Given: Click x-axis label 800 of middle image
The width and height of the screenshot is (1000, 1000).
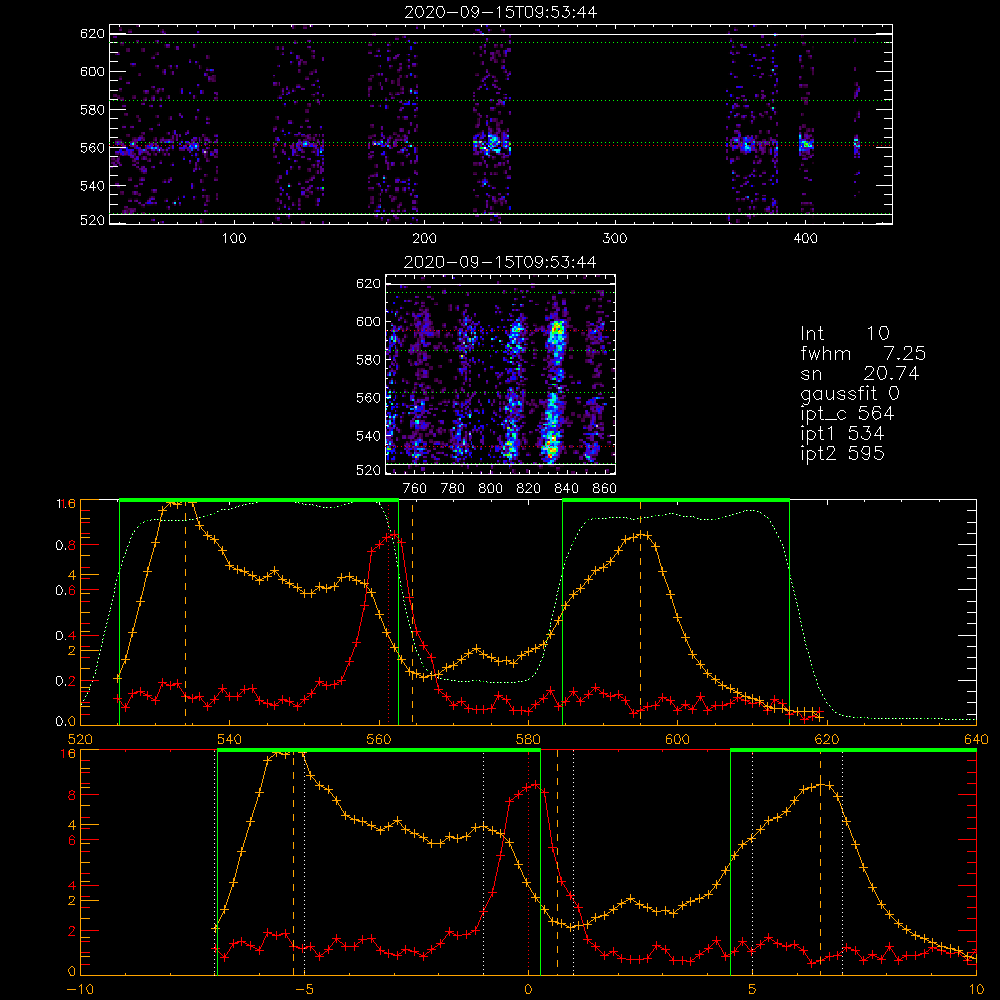Looking at the screenshot, I should pyautogui.click(x=490, y=489).
